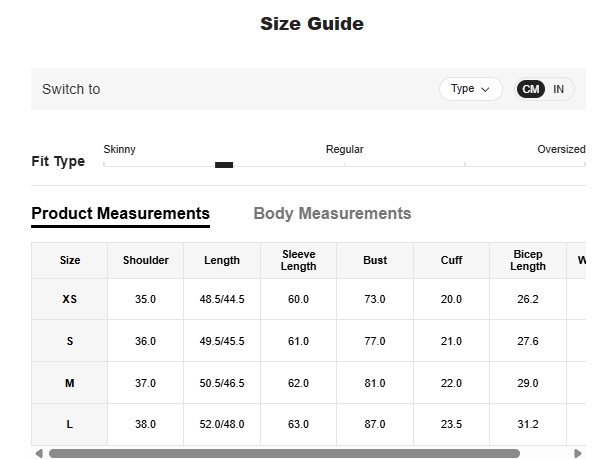Click the Shoulder column header
The width and height of the screenshot is (616, 459).
pos(146,260)
